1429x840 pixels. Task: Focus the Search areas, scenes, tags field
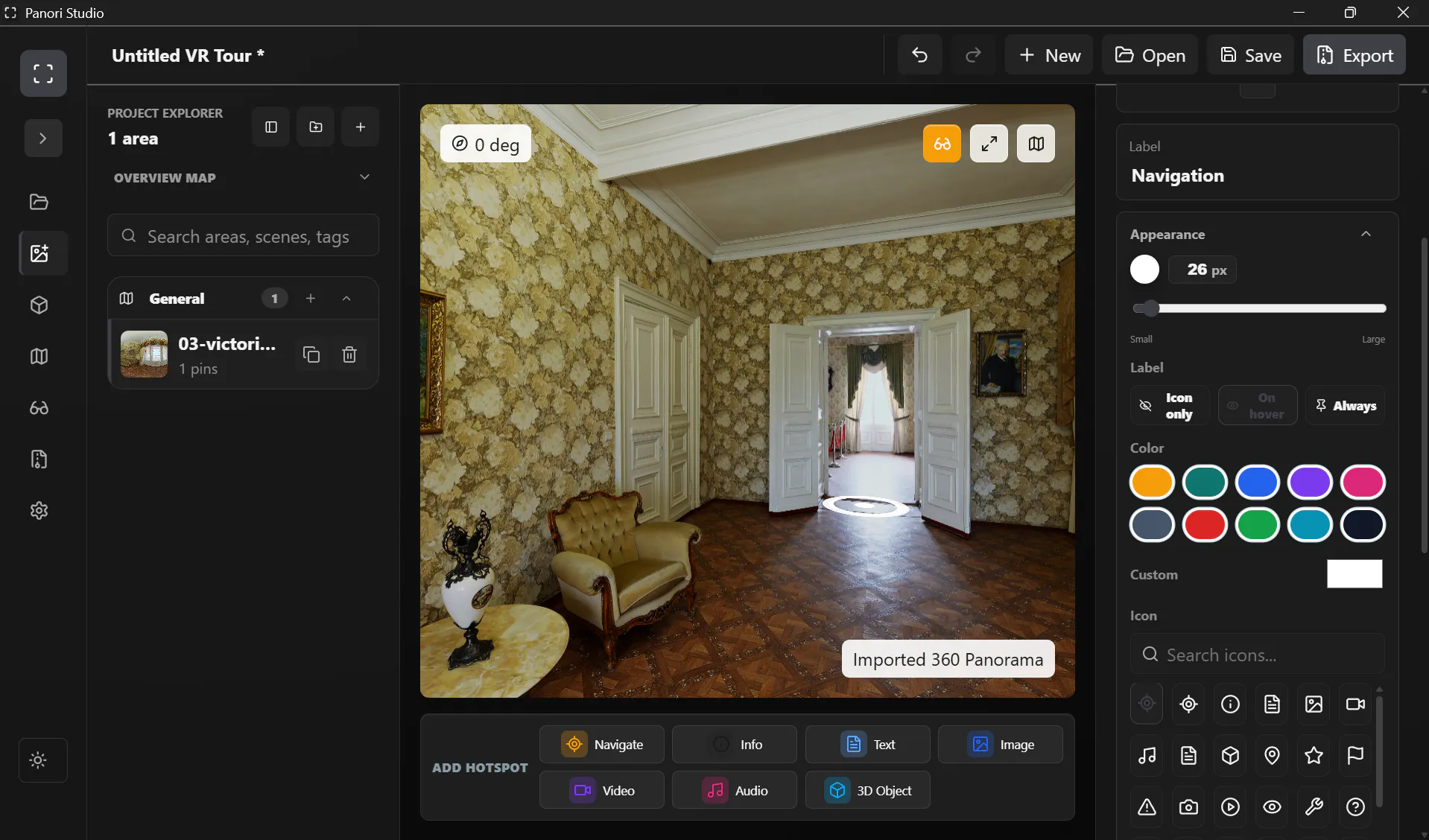pyautogui.click(x=243, y=236)
